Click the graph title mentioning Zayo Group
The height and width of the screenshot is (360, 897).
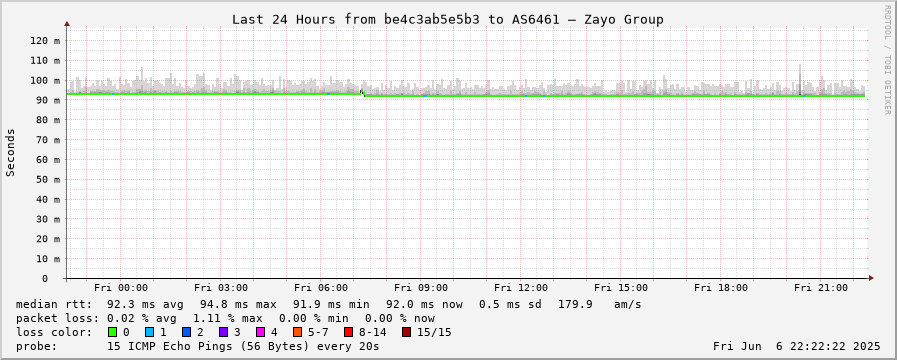tap(447, 19)
